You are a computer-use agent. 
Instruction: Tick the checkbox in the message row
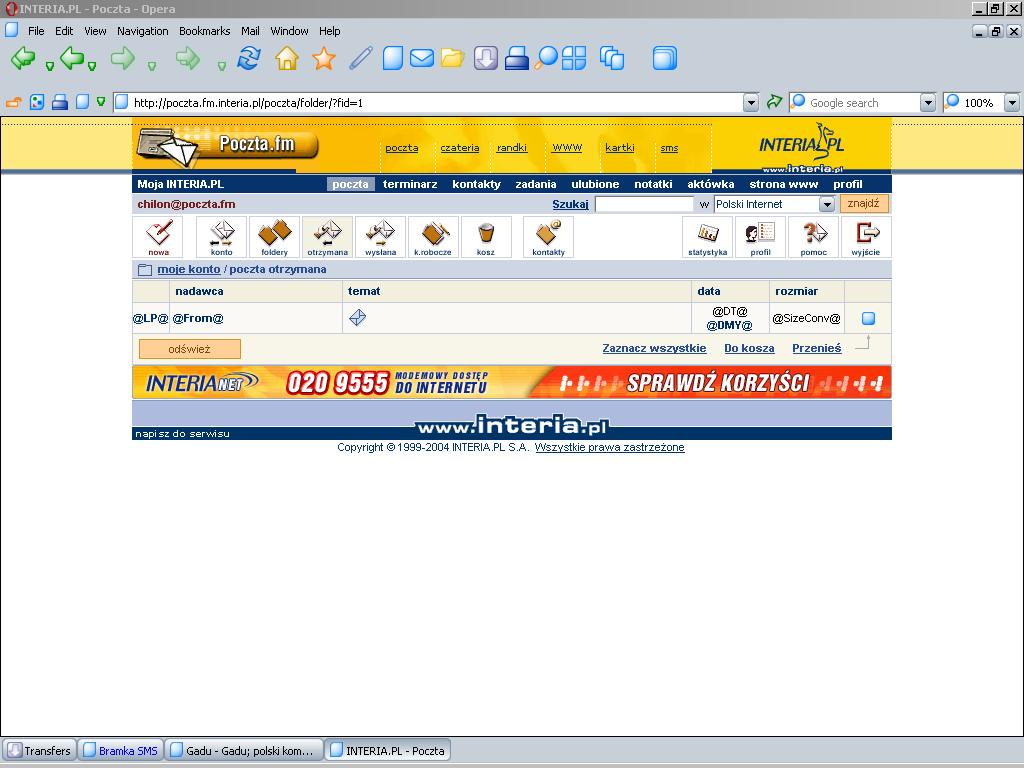pyautogui.click(x=868, y=319)
